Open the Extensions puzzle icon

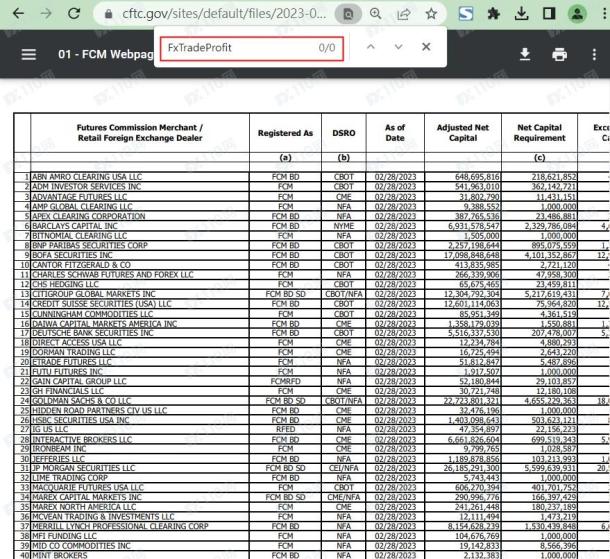pos(493,14)
